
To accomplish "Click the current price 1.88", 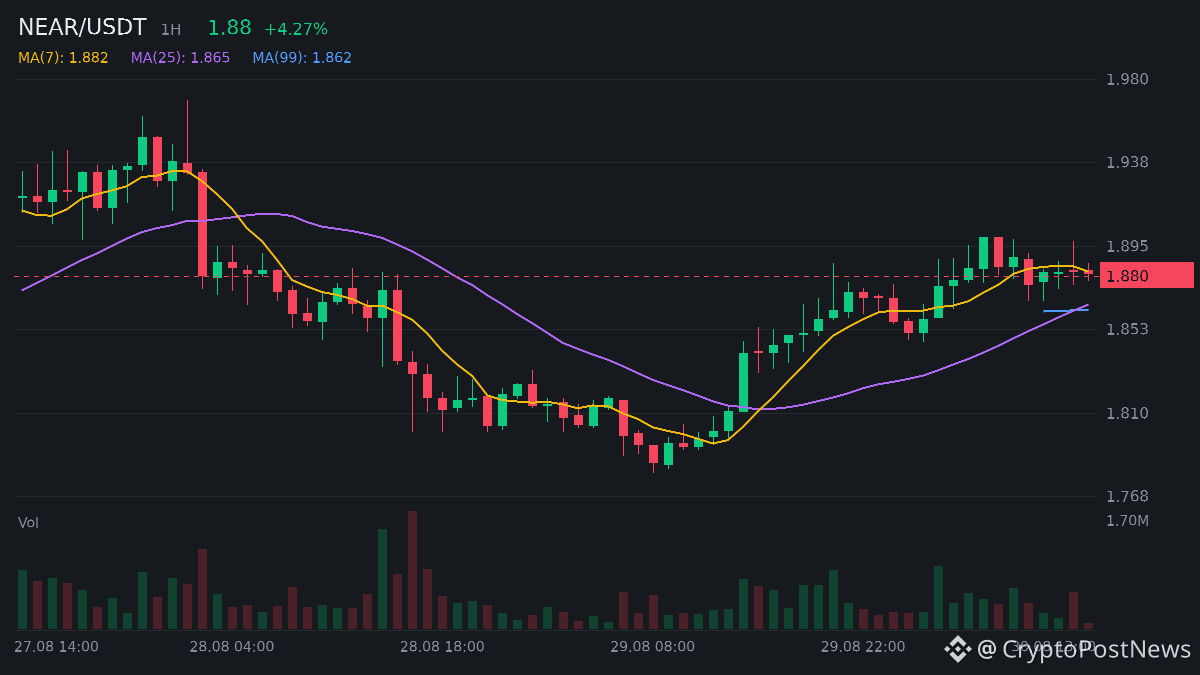I will [x=229, y=28].
